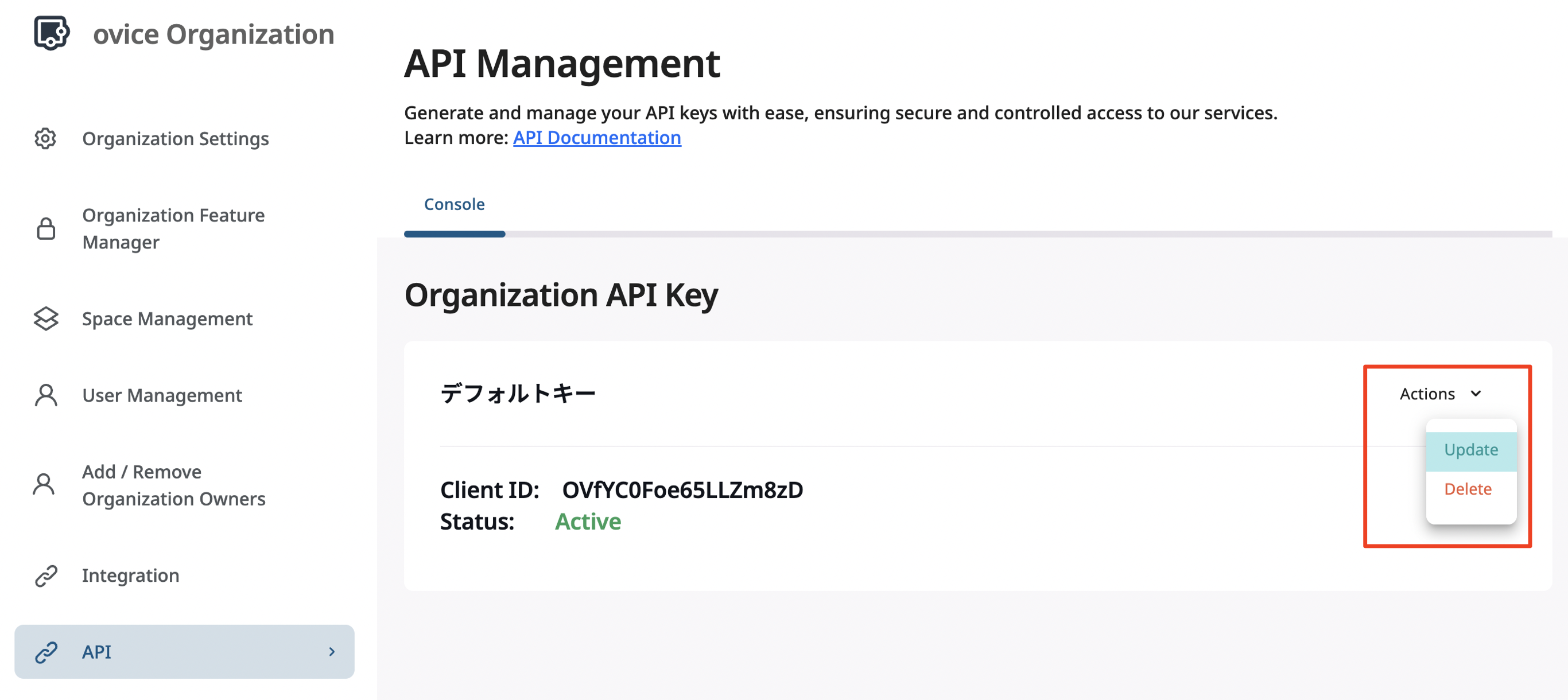
Task: Open Organization Settings in sidebar
Action: (x=175, y=139)
